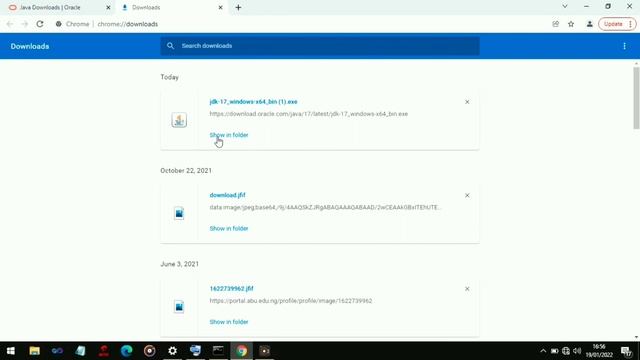Open Microsoft Edge from the taskbar
640x360 pixels.
[x=127, y=351]
